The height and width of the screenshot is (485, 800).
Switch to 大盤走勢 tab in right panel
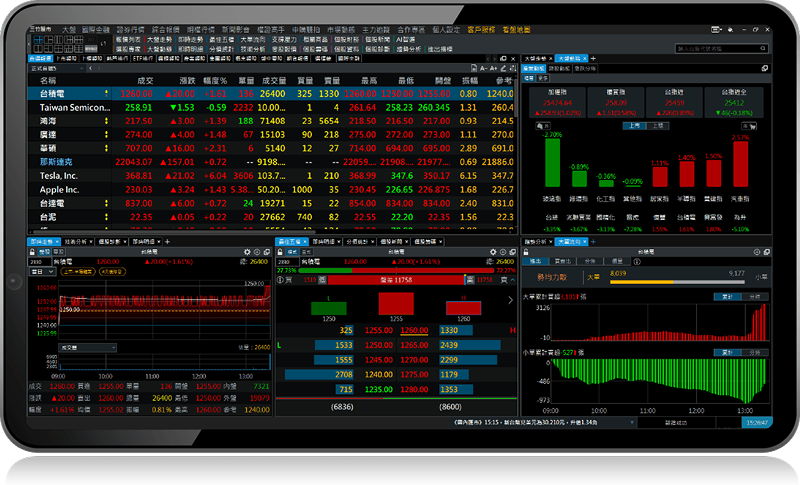[x=537, y=58]
